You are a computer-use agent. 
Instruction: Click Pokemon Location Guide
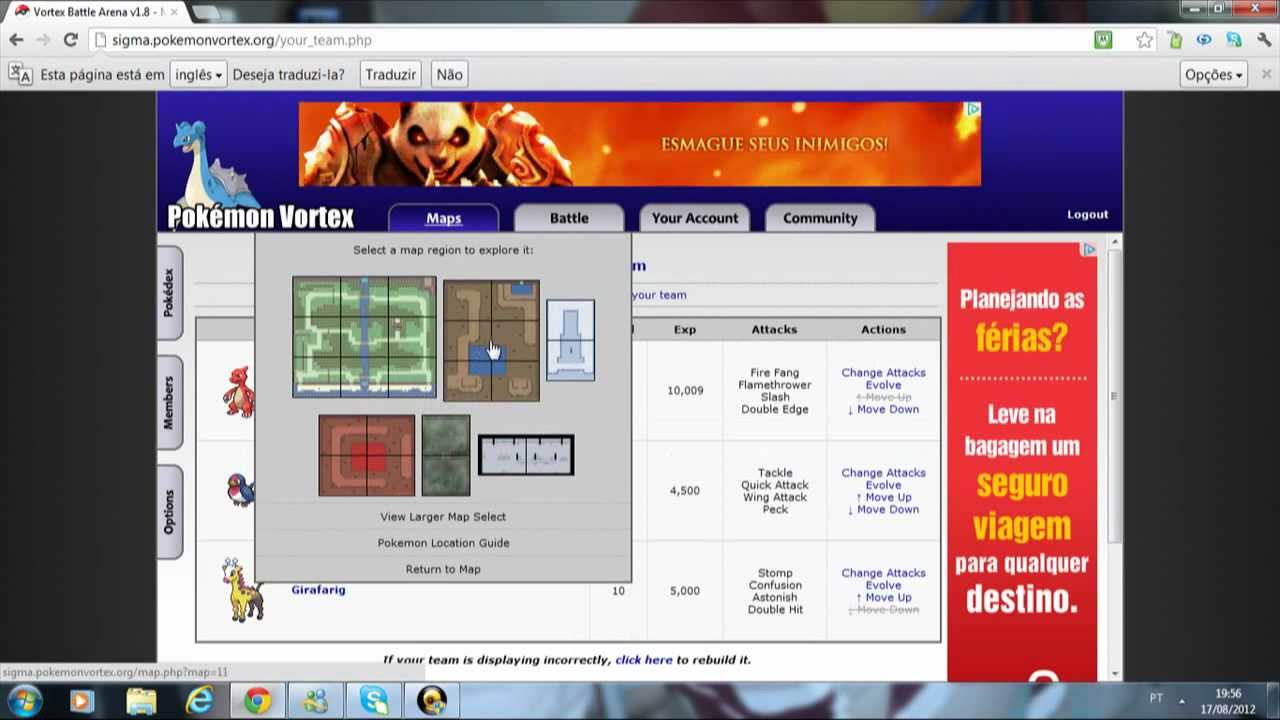443,543
